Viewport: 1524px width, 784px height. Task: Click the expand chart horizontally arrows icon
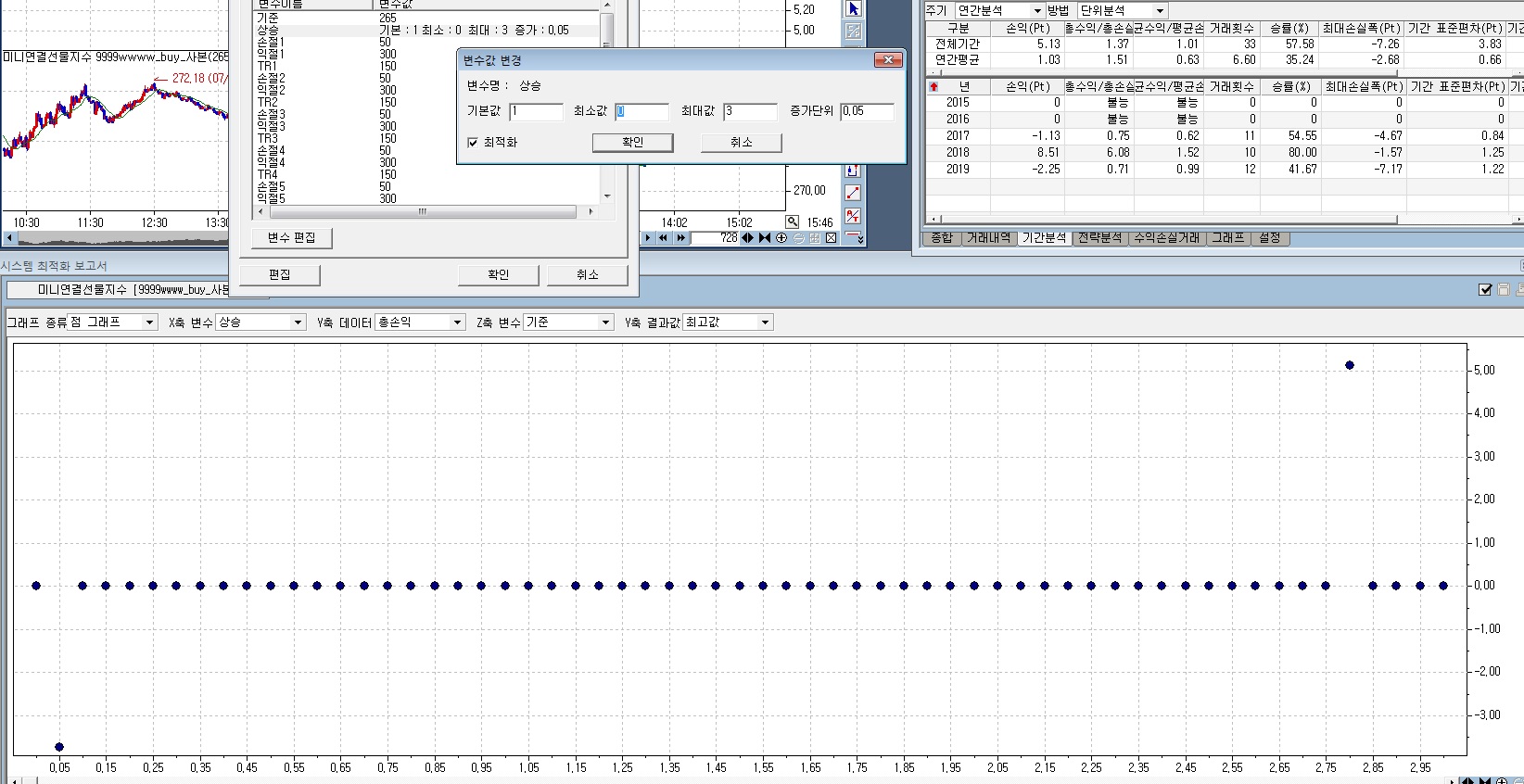[x=748, y=238]
